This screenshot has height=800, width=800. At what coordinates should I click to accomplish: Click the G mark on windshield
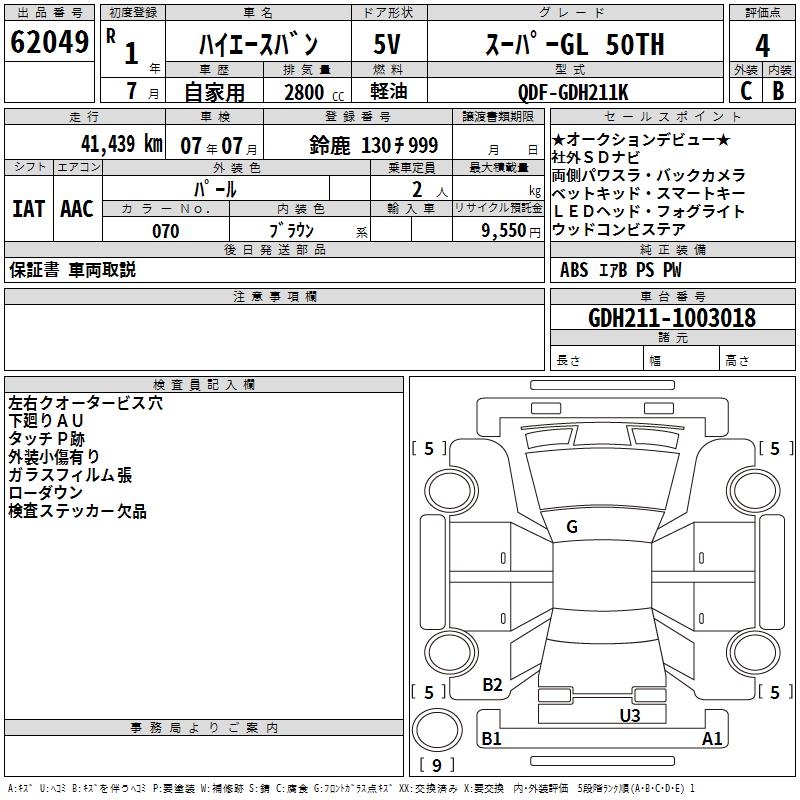[572, 527]
